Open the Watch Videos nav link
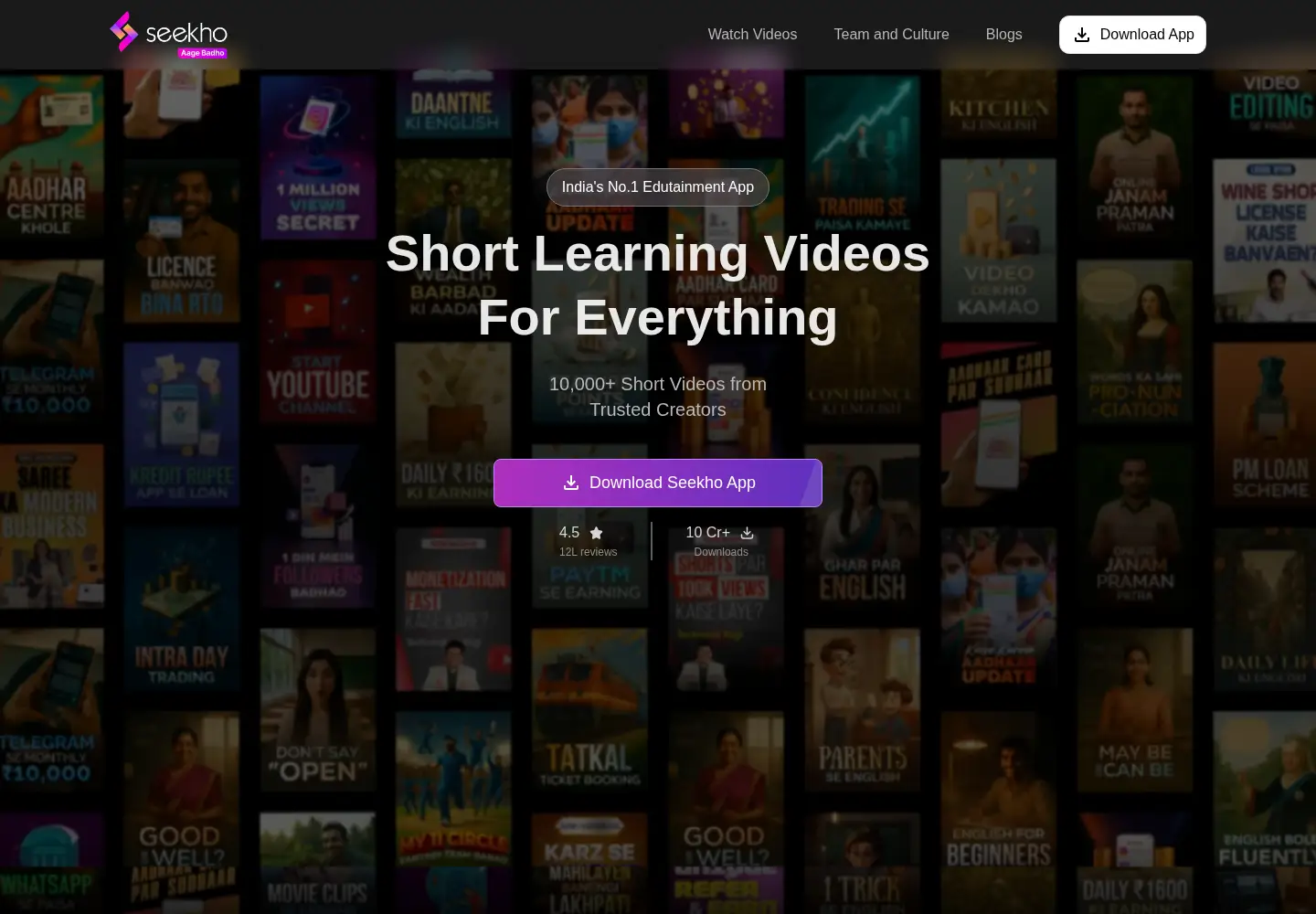This screenshot has width=1316, height=914. click(752, 35)
